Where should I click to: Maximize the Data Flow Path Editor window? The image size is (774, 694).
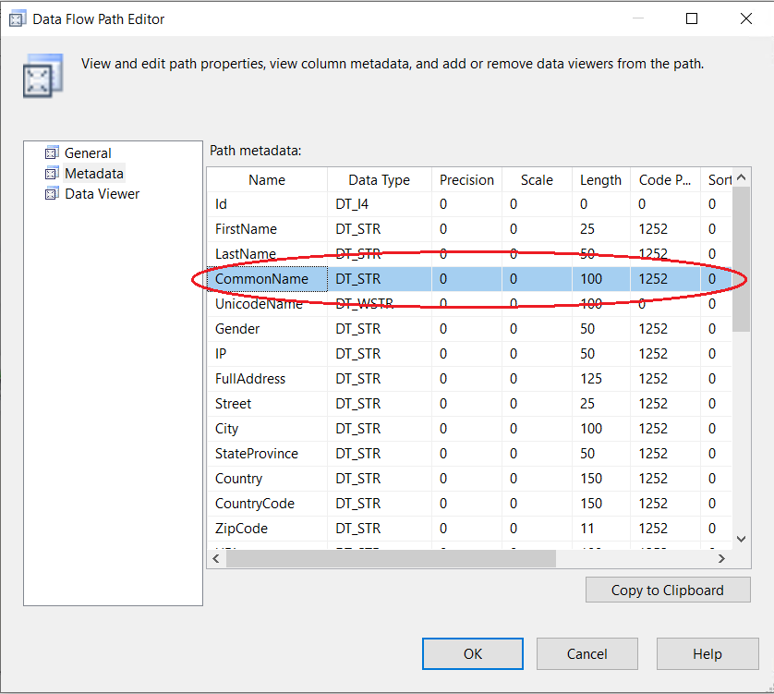(692, 19)
